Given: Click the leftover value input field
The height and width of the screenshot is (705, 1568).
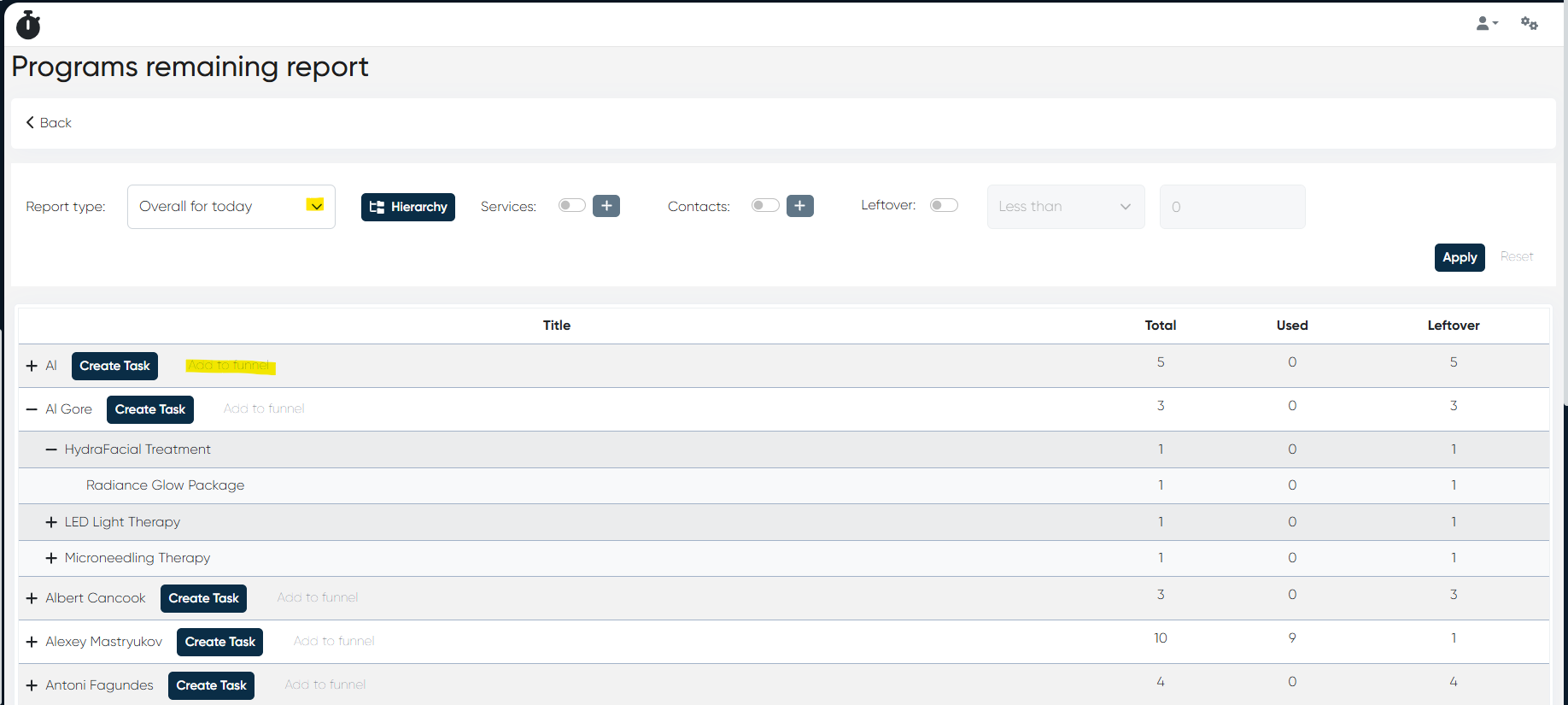Looking at the screenshot, I should click(1232, 207).
